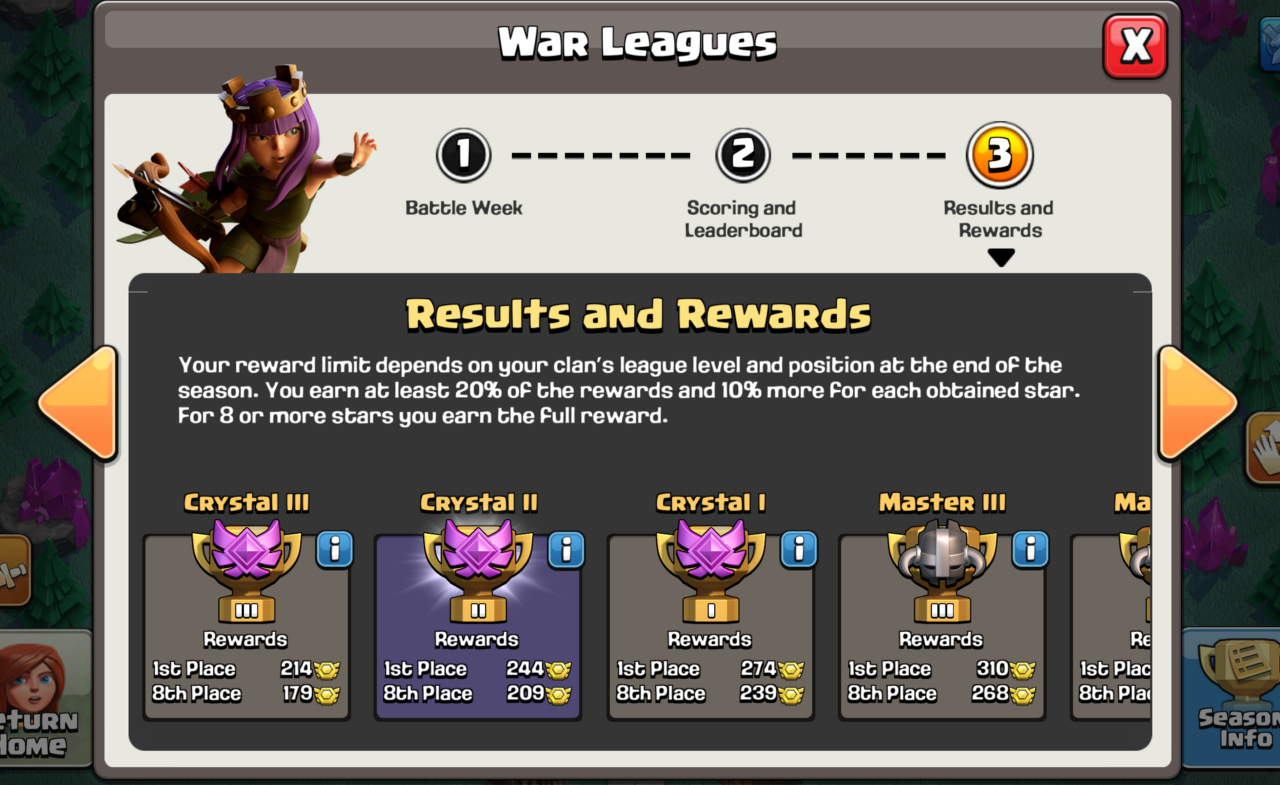The image size is (1280, 785).
Task: Open Crystal III league info
Action: coord(335,549)
